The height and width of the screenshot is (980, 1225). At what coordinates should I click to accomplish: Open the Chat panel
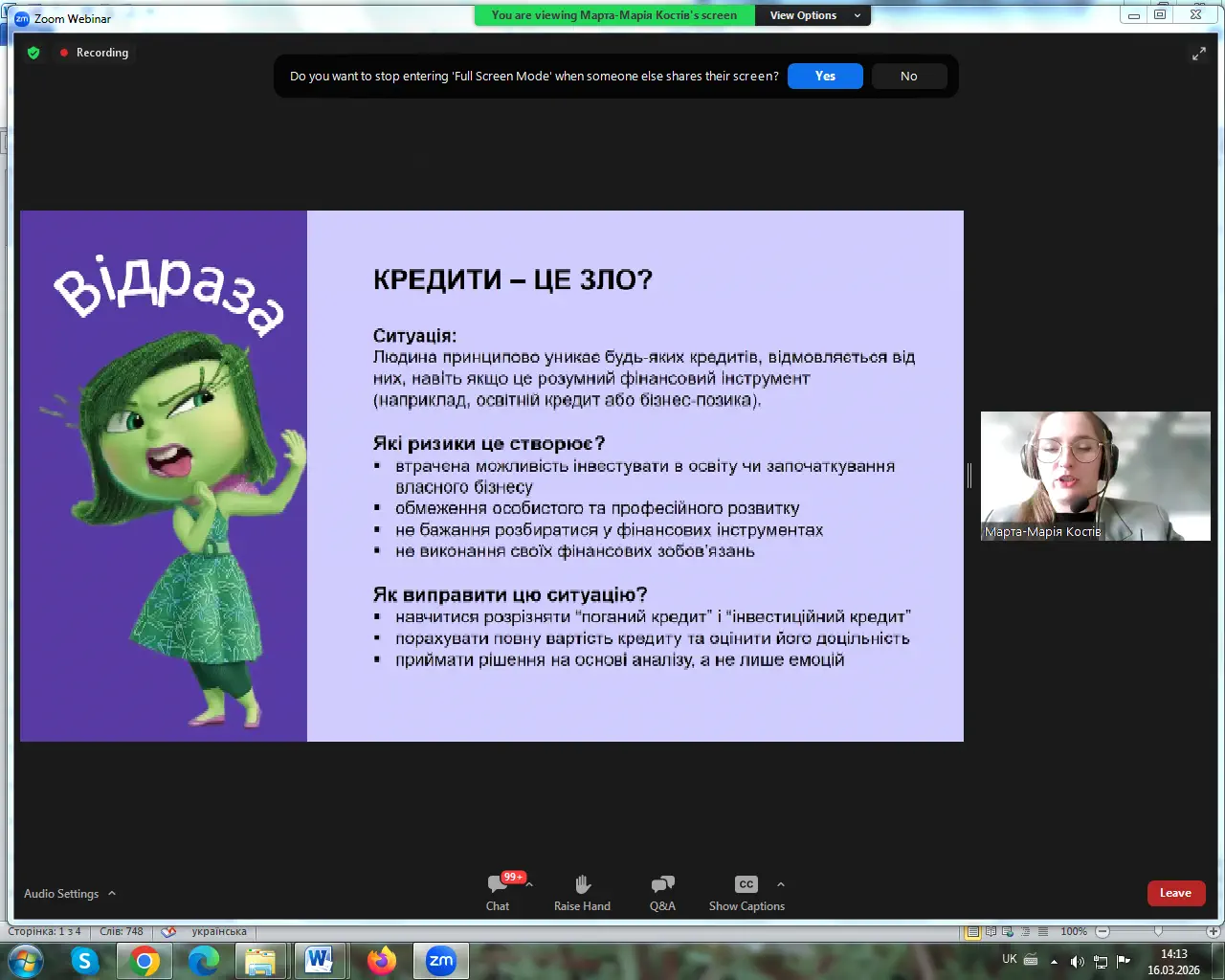[498, 892]
